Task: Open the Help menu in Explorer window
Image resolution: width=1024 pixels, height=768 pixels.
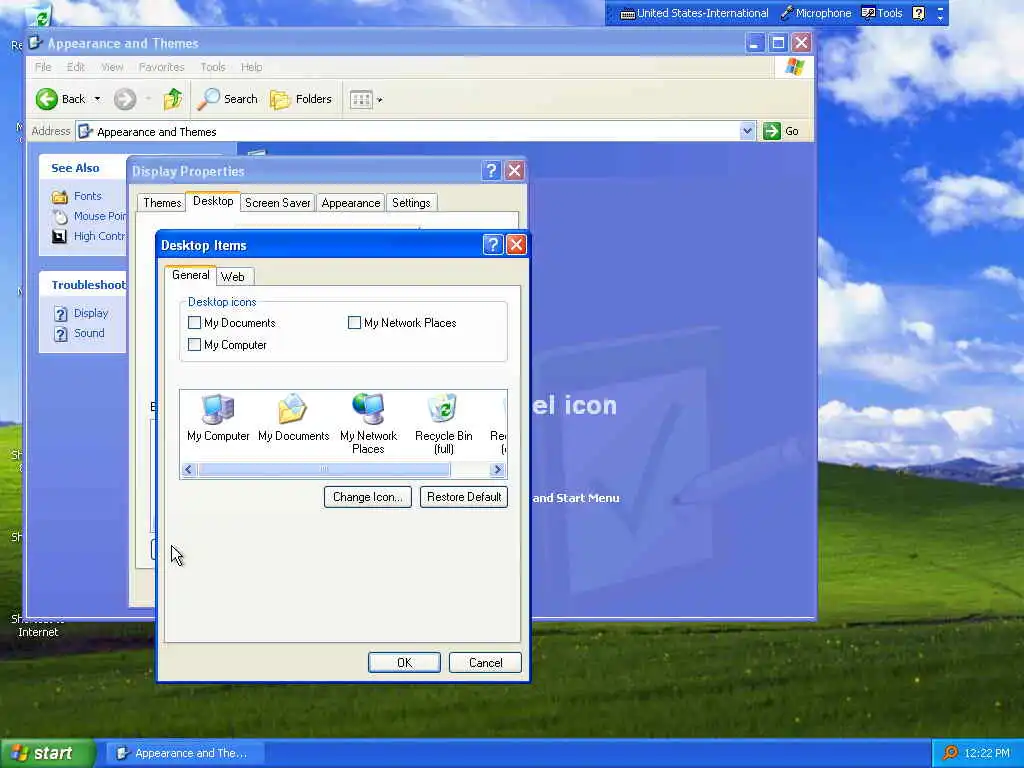Action: (251, 67)
